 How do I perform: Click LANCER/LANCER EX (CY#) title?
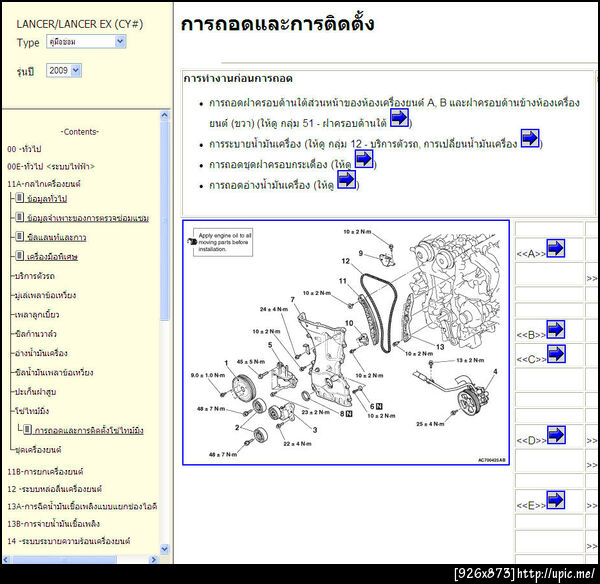coord(80,24)
